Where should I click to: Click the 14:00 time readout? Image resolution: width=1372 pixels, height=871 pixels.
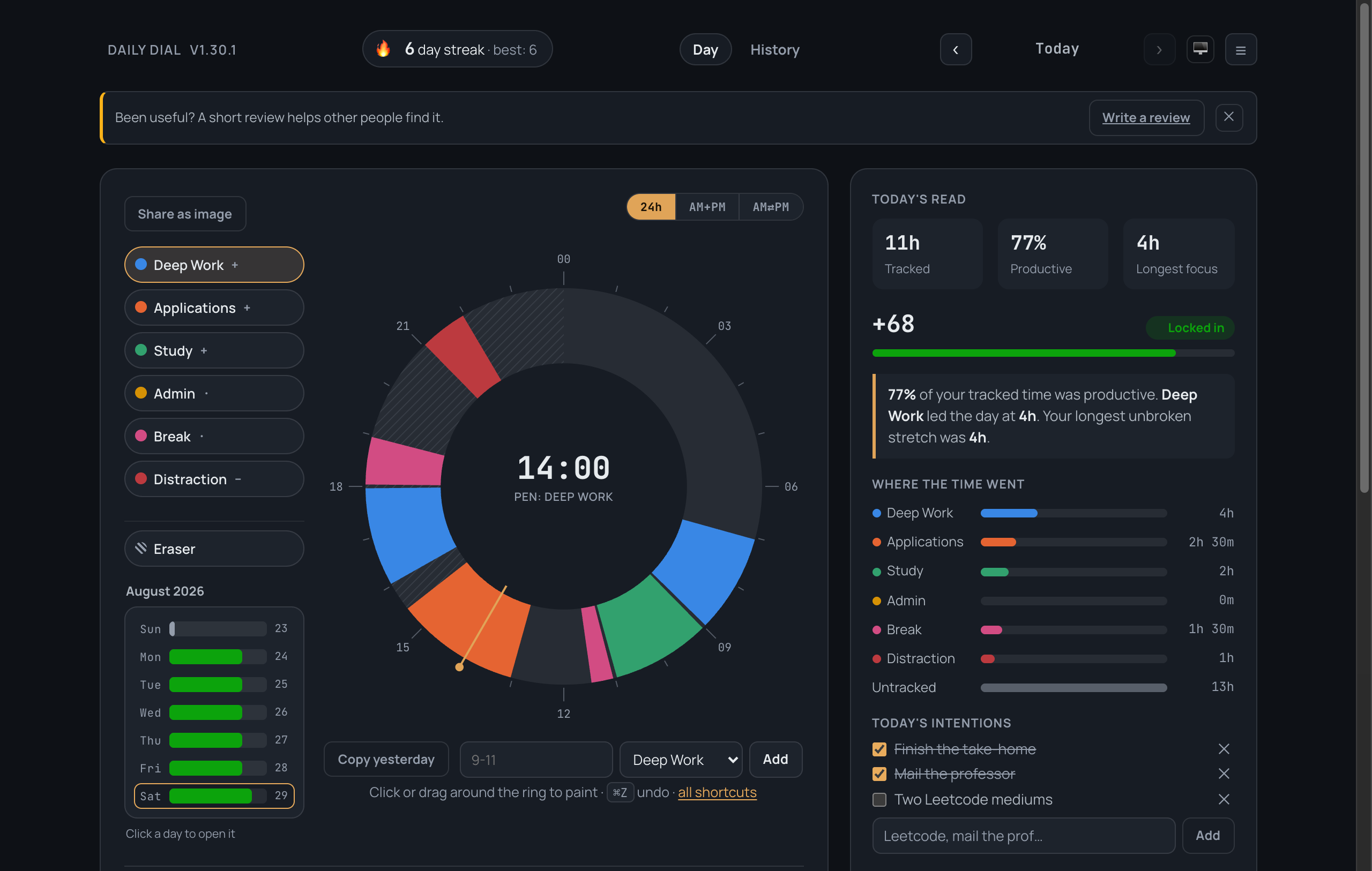(x=563, y=468)
